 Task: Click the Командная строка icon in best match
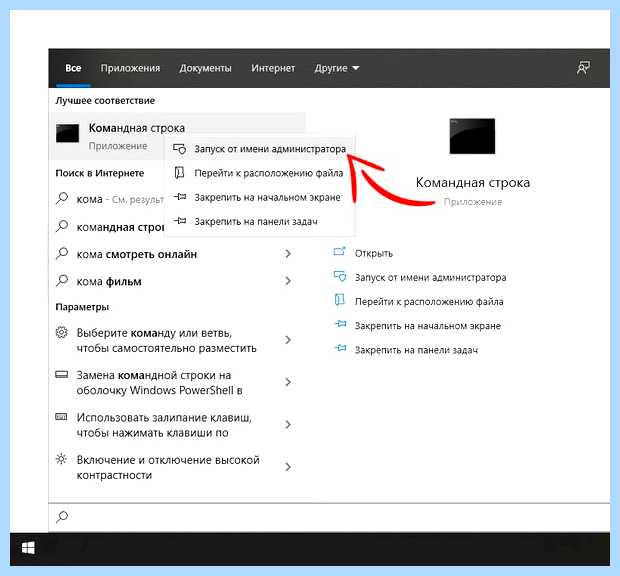[x=67, y=133]
